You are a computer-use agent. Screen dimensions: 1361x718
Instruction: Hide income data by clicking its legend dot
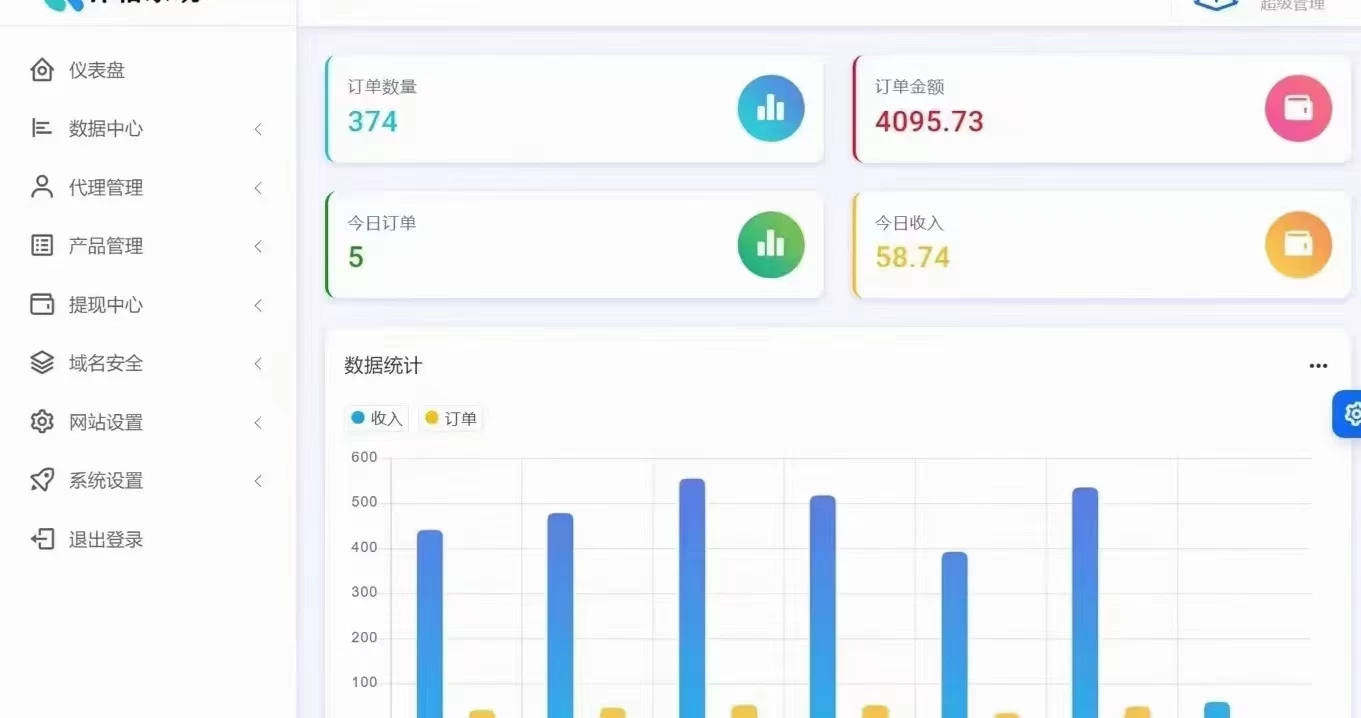coord(361,418)
